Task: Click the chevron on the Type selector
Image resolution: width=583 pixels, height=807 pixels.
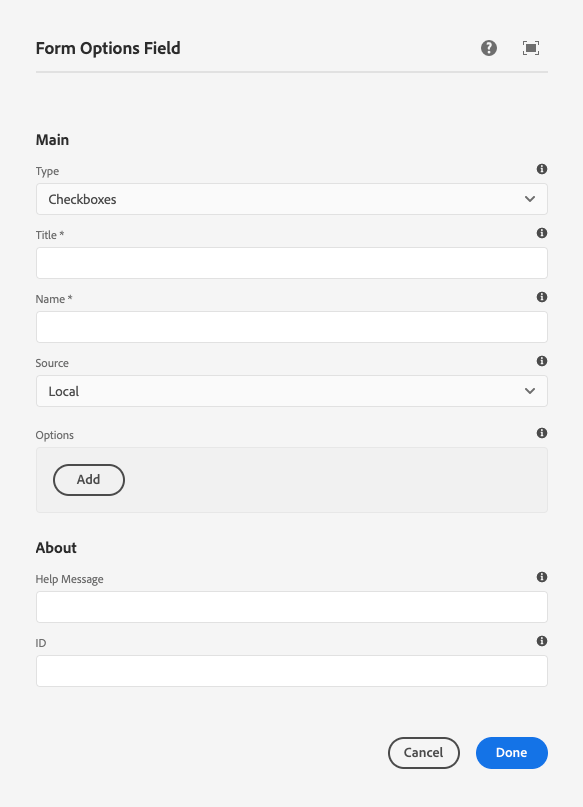Action: pos(529,199)
